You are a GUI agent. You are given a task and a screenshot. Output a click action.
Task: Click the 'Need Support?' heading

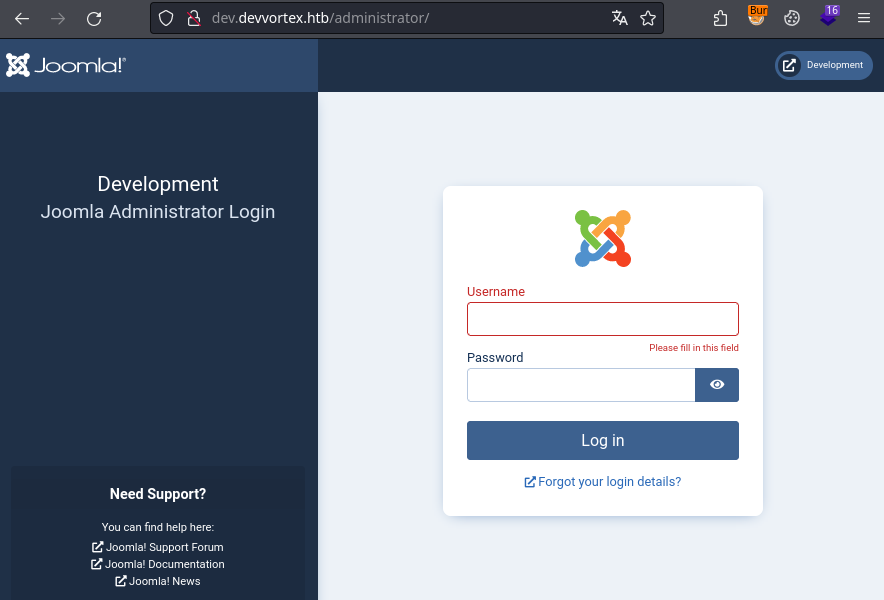pyautogui.click(x=158, y=494)
